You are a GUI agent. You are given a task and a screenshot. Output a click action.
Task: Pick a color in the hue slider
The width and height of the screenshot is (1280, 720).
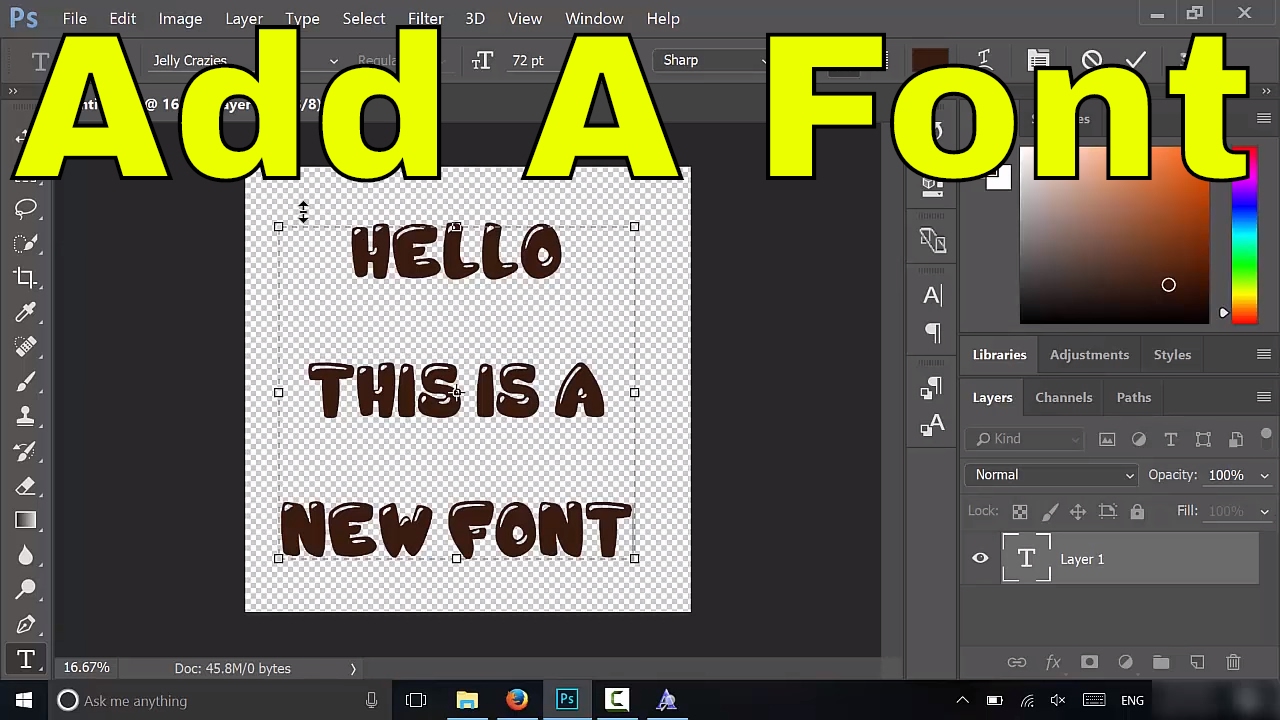(1244, 236)
